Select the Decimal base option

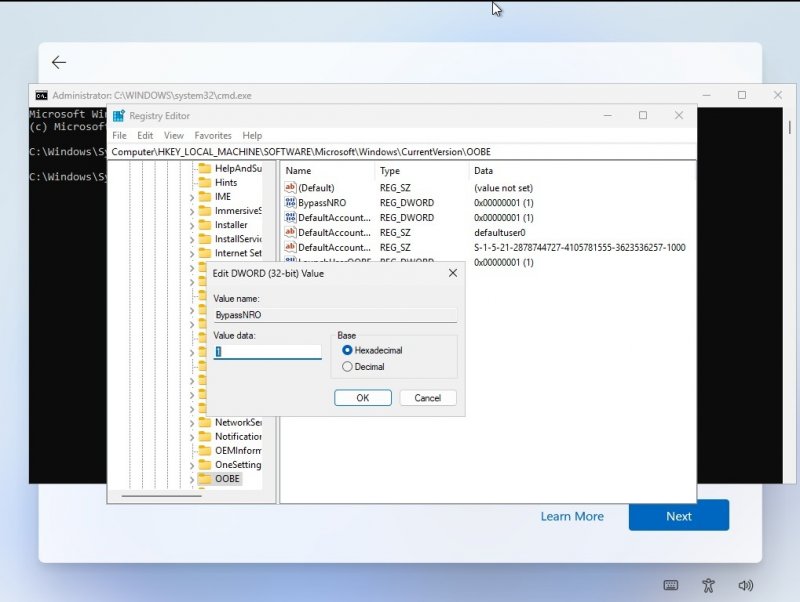[348, 367]
